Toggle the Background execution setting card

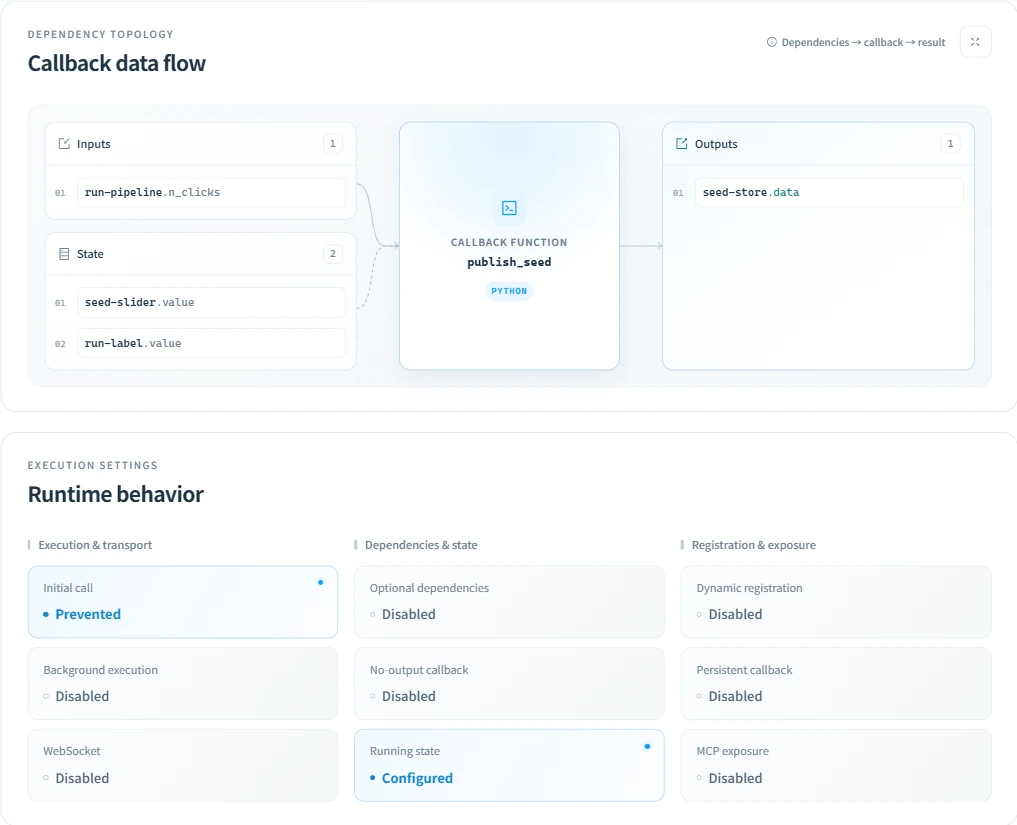[183, 684]
